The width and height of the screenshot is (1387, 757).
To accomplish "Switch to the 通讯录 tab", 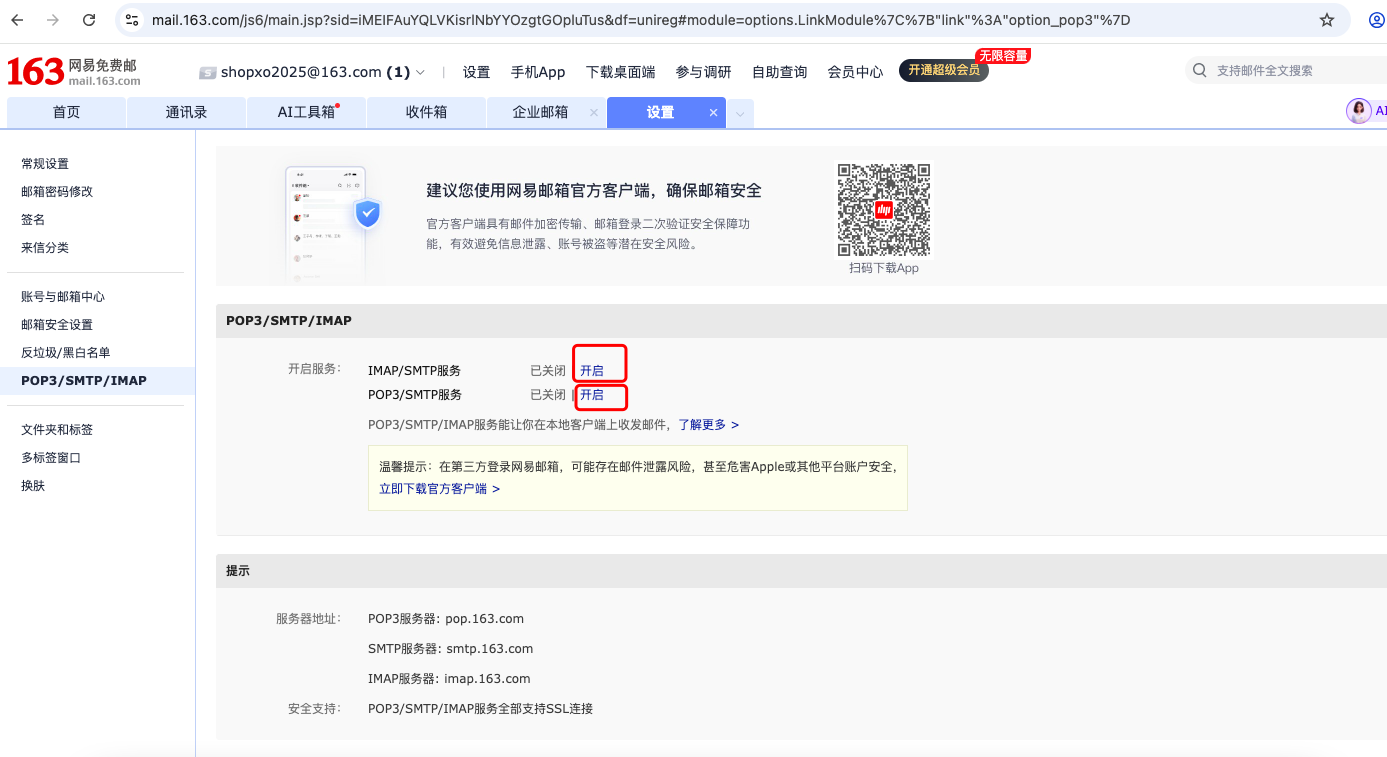I will point(186,113).
